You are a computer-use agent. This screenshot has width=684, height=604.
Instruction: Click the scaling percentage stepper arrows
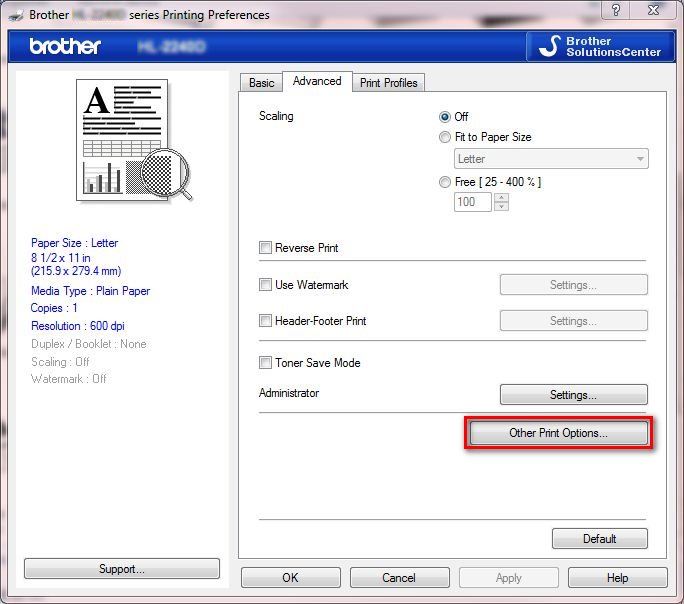(502, 202)
